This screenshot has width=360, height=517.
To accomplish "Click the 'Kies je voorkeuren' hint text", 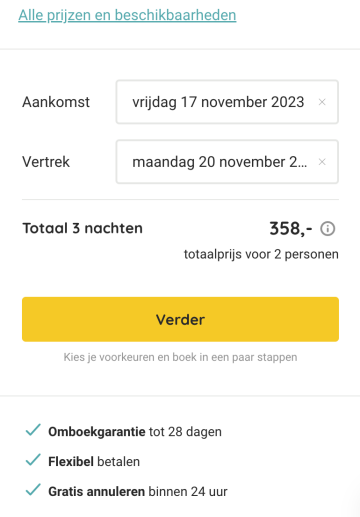I will [180, 357].
